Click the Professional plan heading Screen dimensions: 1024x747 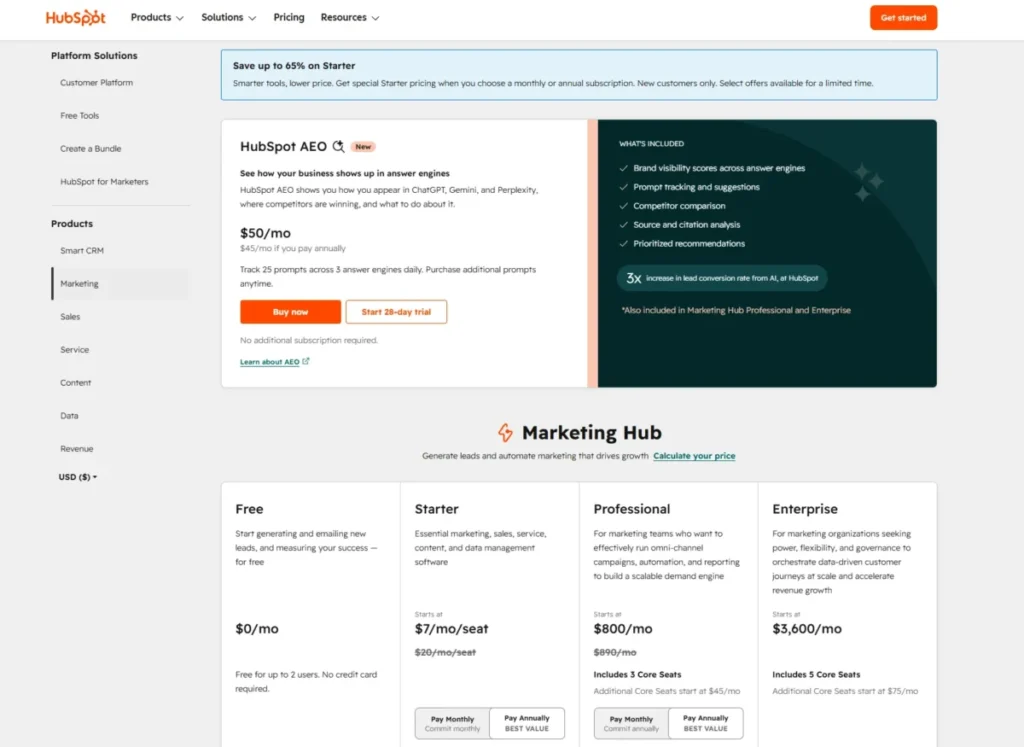pyautogui.click(x=632, y=509)
